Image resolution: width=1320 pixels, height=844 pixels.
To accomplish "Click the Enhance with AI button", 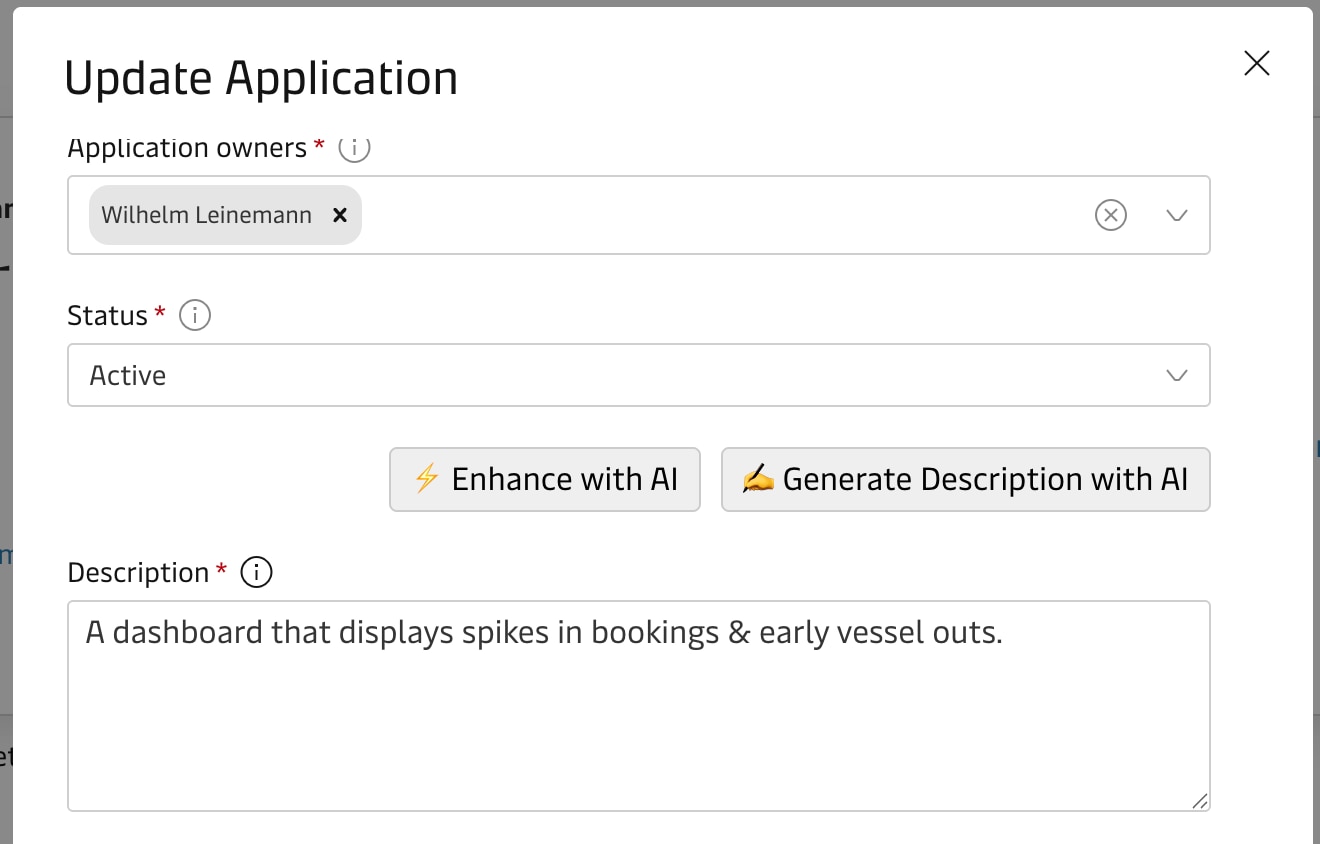I will [545, 480].
